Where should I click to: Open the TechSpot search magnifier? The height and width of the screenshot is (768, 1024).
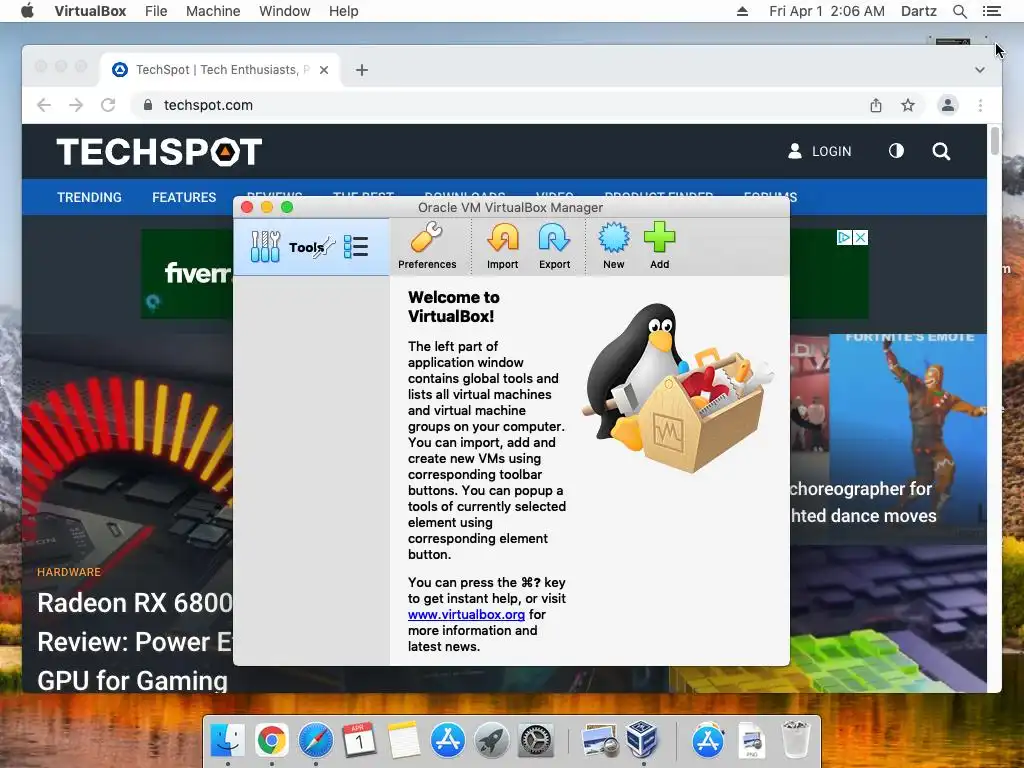pos(941,152)
